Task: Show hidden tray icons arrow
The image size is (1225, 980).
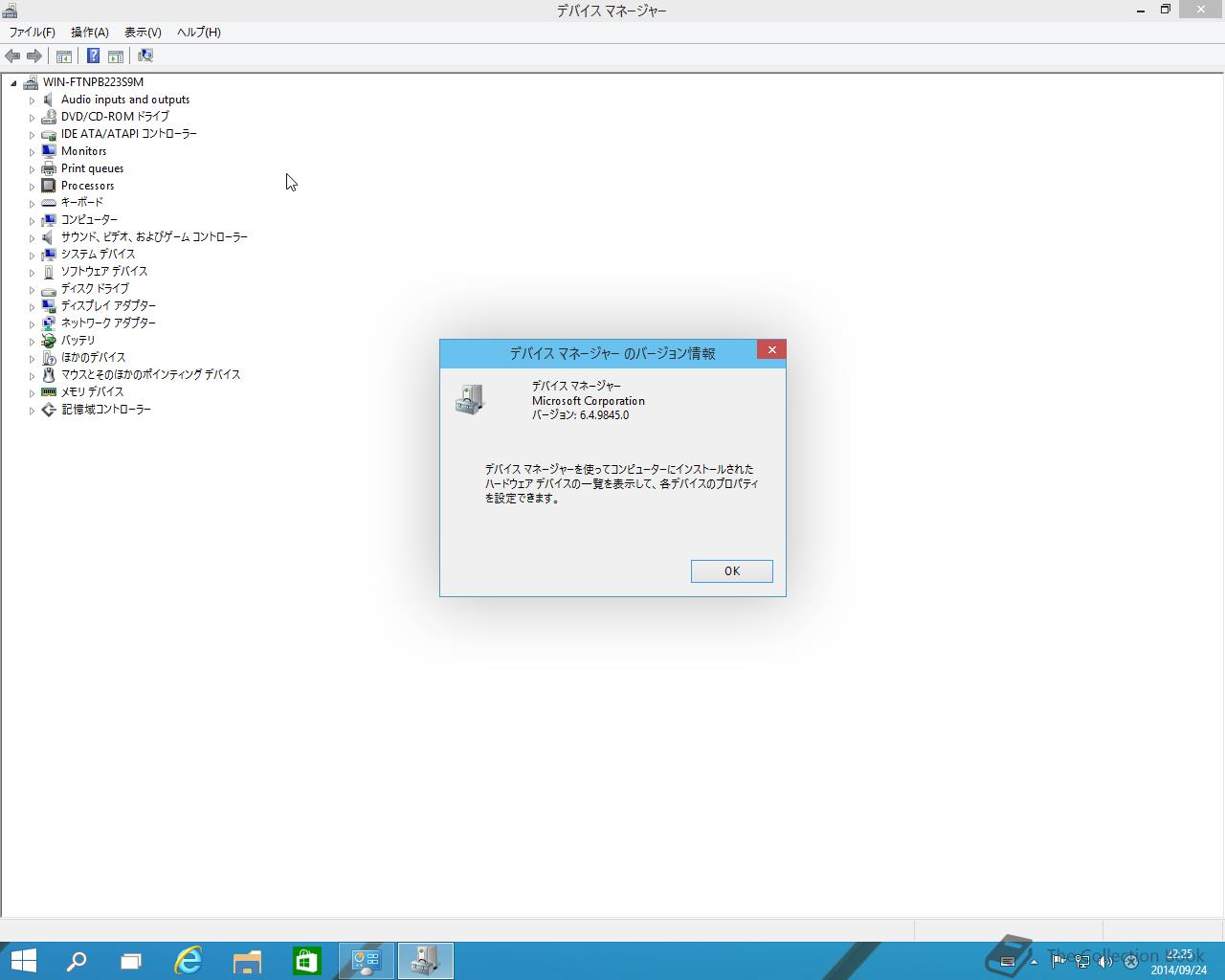Action: tap(1034, 962)
